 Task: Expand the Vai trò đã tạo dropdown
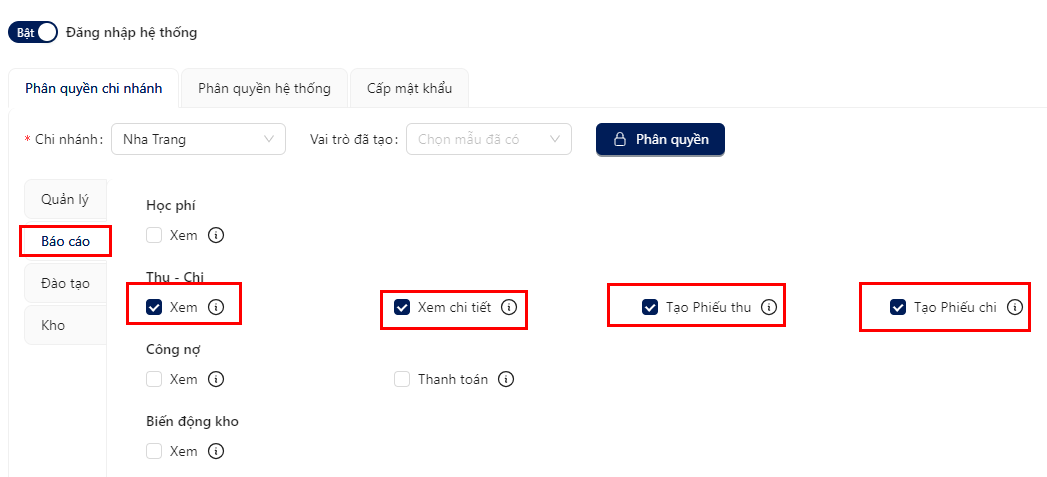pos(489,140)
